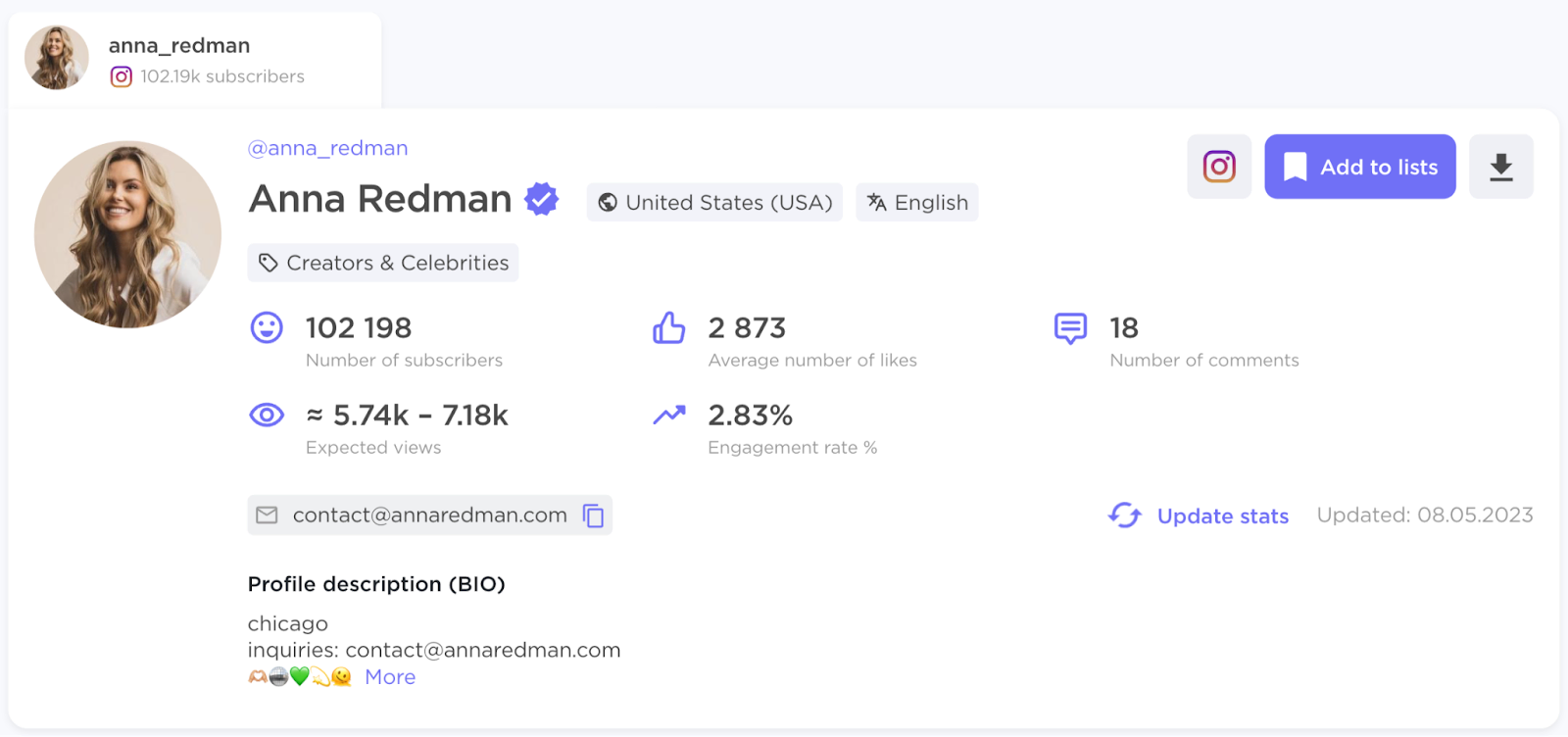The width and height of the screenshot is (1568, 737).
Task: Click the tag icon beside Creators & Celebrities
Action: click(268, 263)
